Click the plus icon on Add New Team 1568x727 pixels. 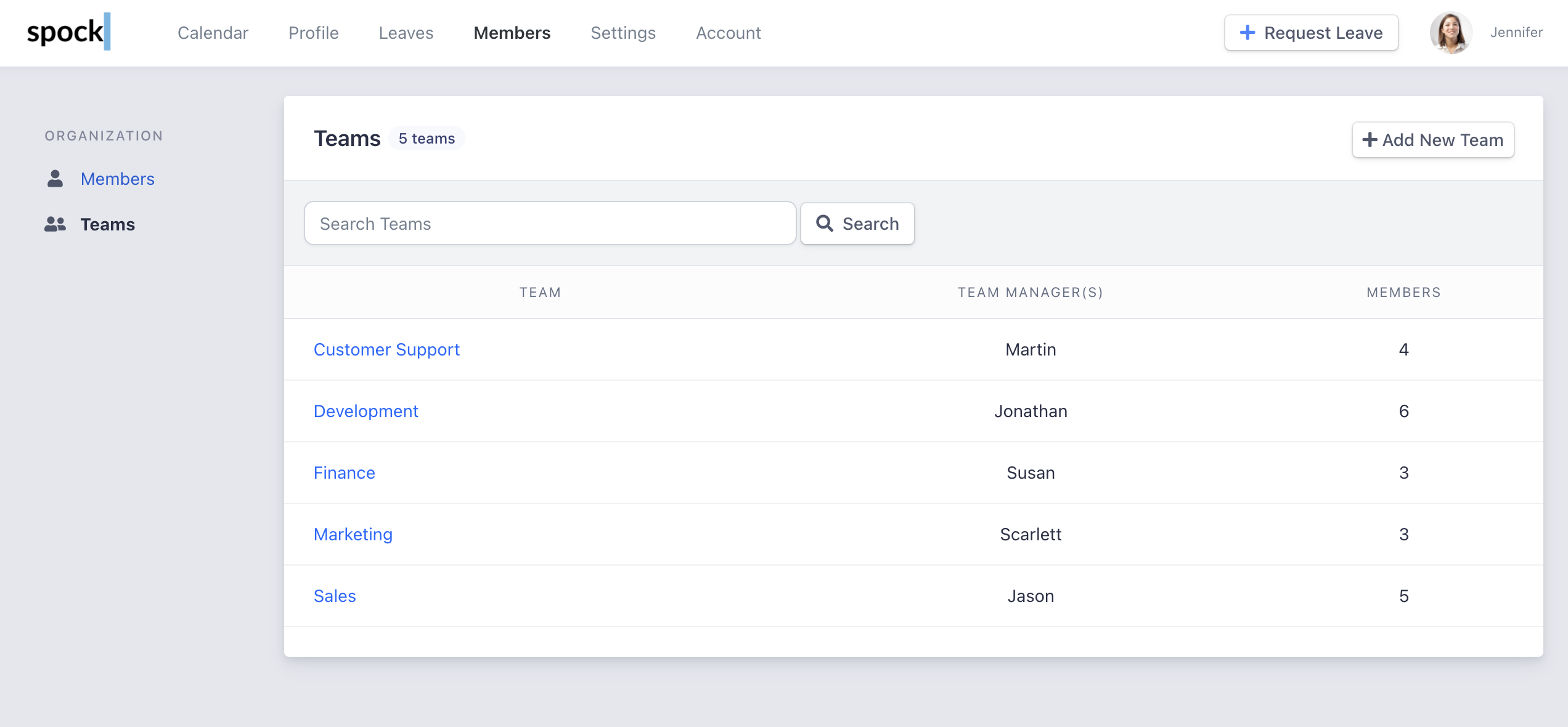[x=1369, y=140]
